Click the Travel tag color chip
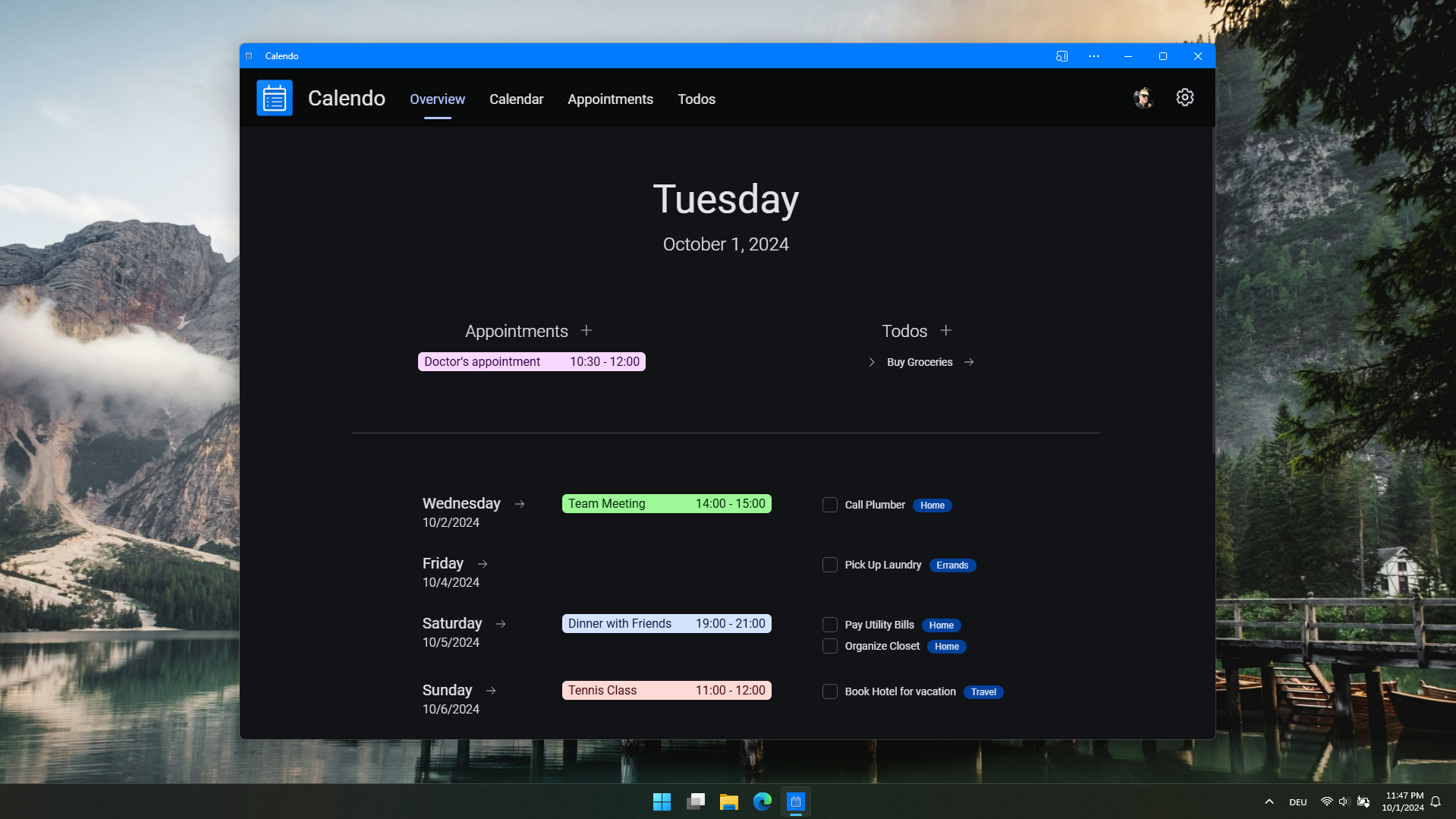1456x819 pixels. coord(983,691)
